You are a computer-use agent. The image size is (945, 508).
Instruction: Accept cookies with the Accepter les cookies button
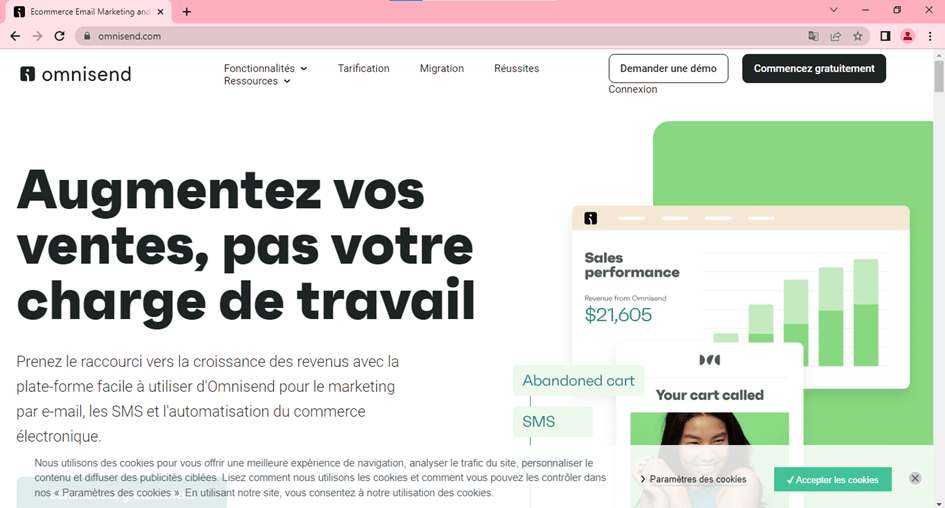click(x=832, y=479)
